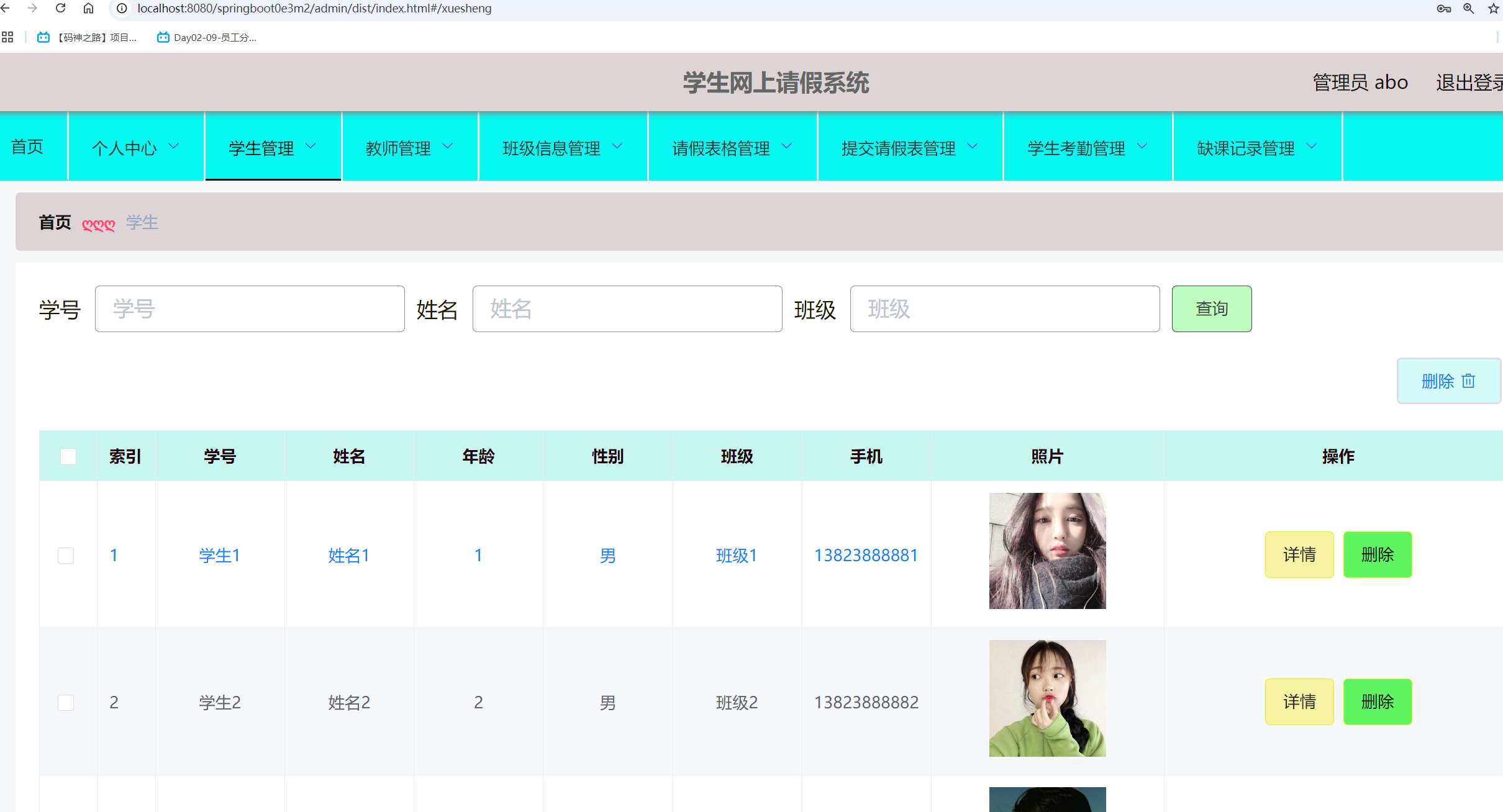Go to the 首页 menu tab
The image size is (1503, 812).
(27, 147)
